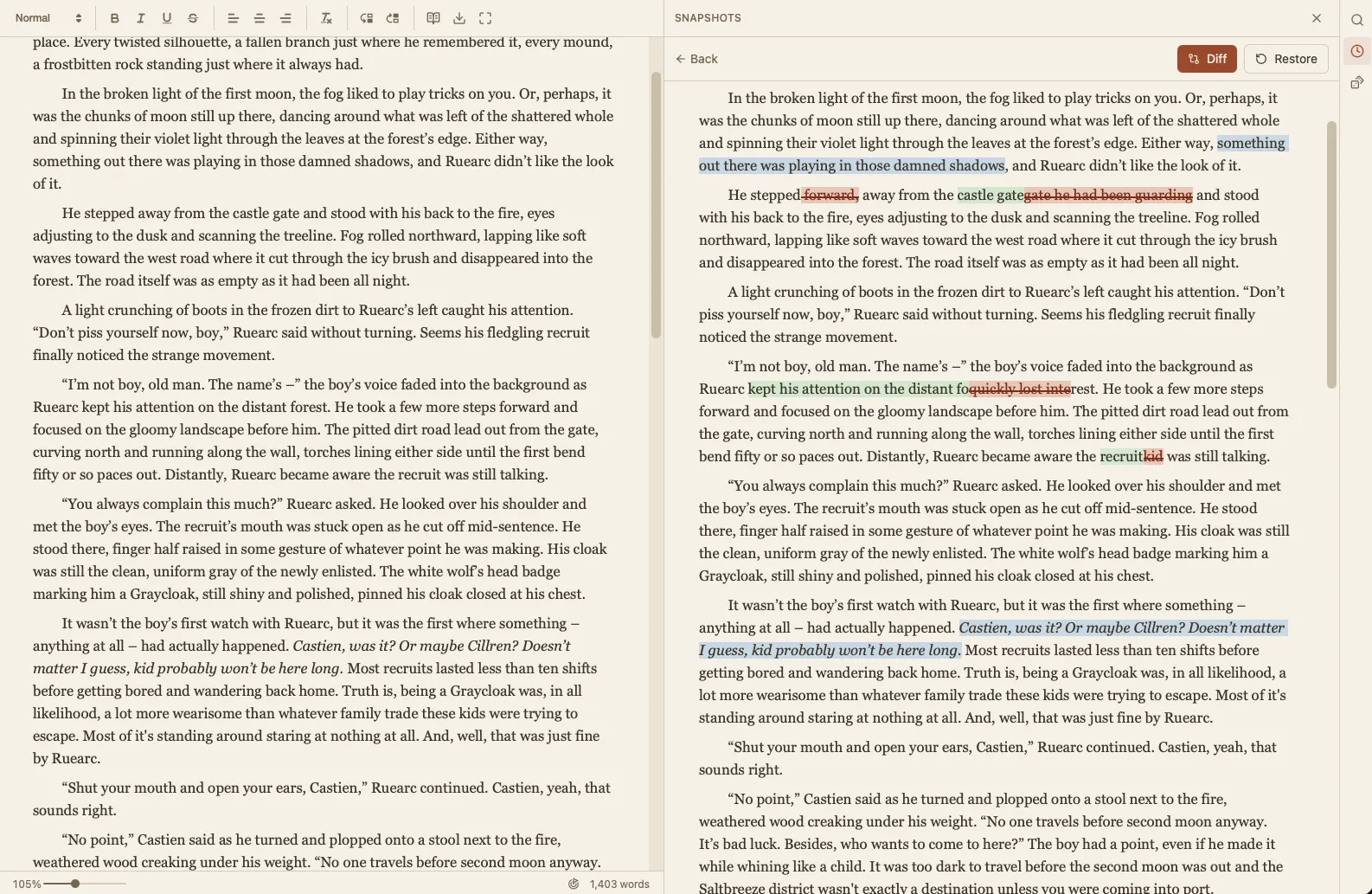Open the book reading view icon
1372x894 pixels.
[433, 18]
